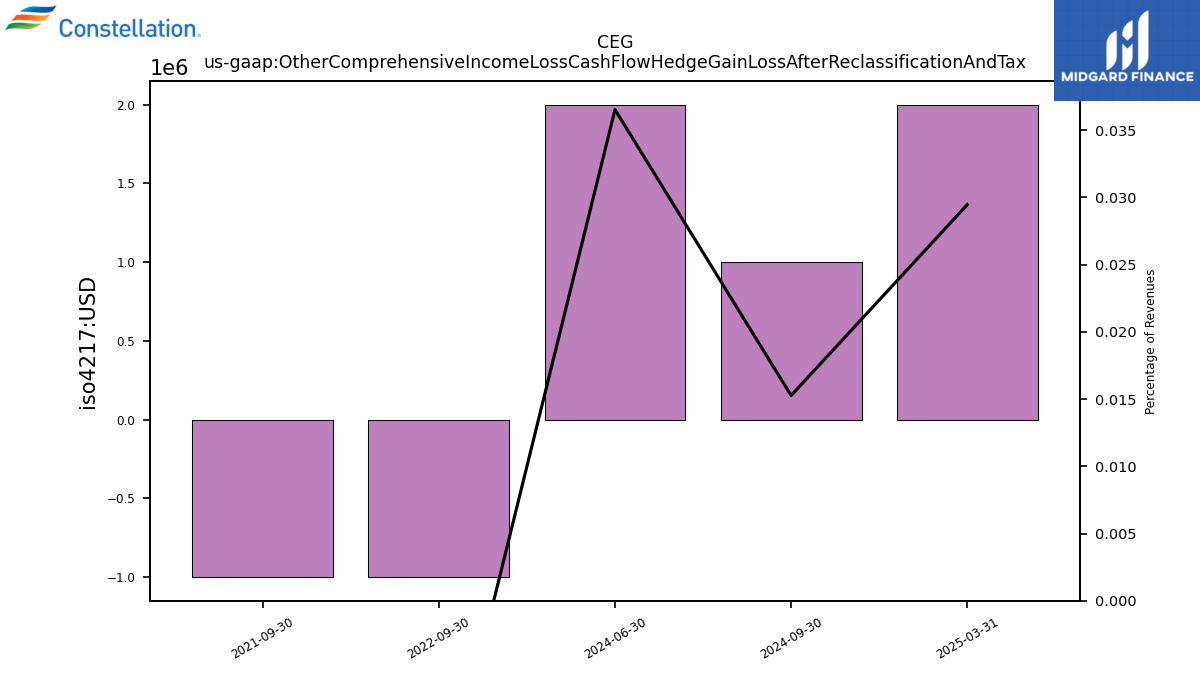Click the CEG chart title
The image size is (1200, 675).
click(615, 42)
